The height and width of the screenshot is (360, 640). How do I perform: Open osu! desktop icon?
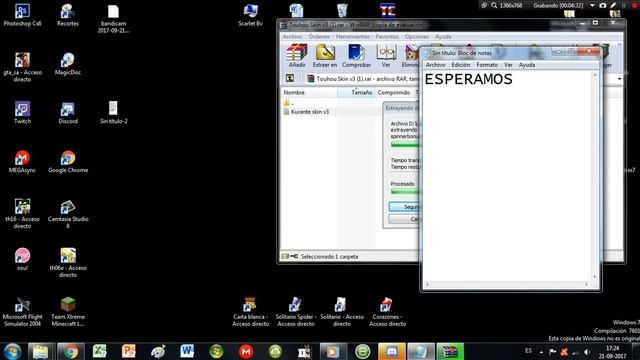(22, 260)
